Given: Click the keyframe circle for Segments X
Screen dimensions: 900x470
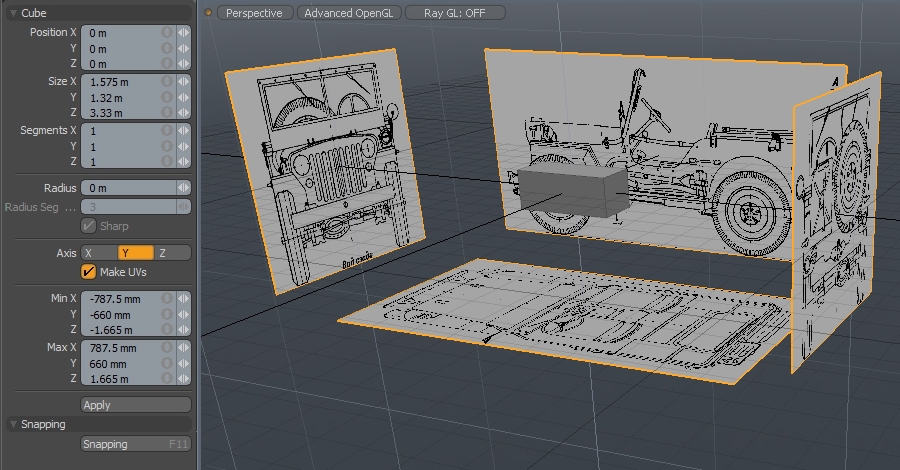Looking at the screenshot, I should (166, 131).
